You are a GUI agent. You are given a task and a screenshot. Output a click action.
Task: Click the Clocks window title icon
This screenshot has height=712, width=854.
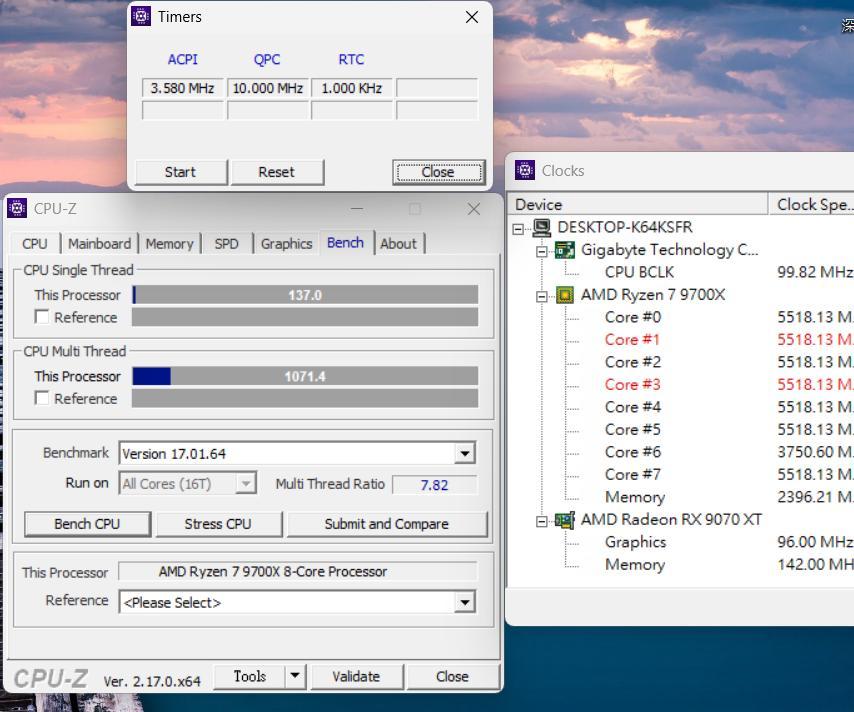(x=525, y=170)
